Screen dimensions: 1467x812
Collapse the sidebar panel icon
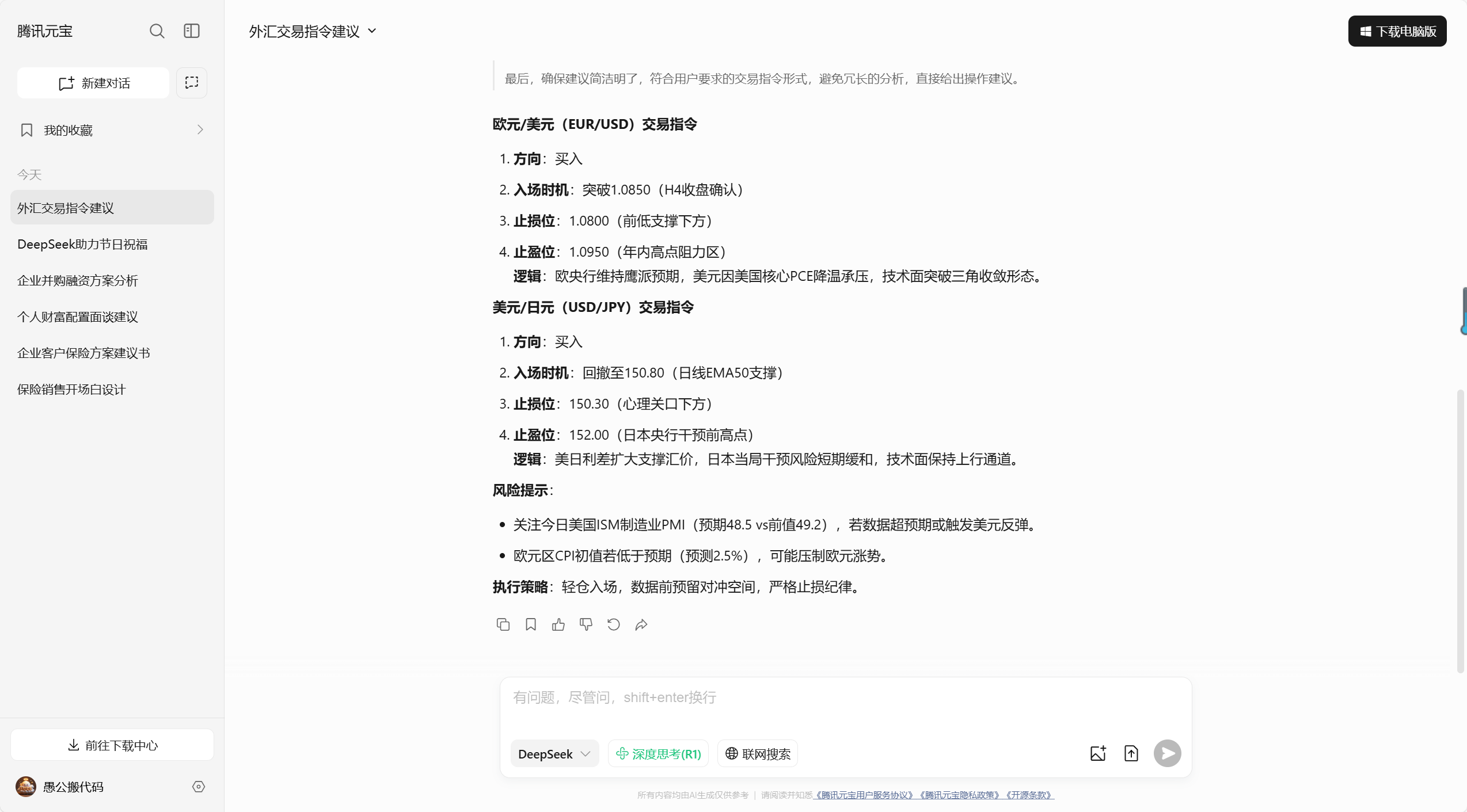191,31
